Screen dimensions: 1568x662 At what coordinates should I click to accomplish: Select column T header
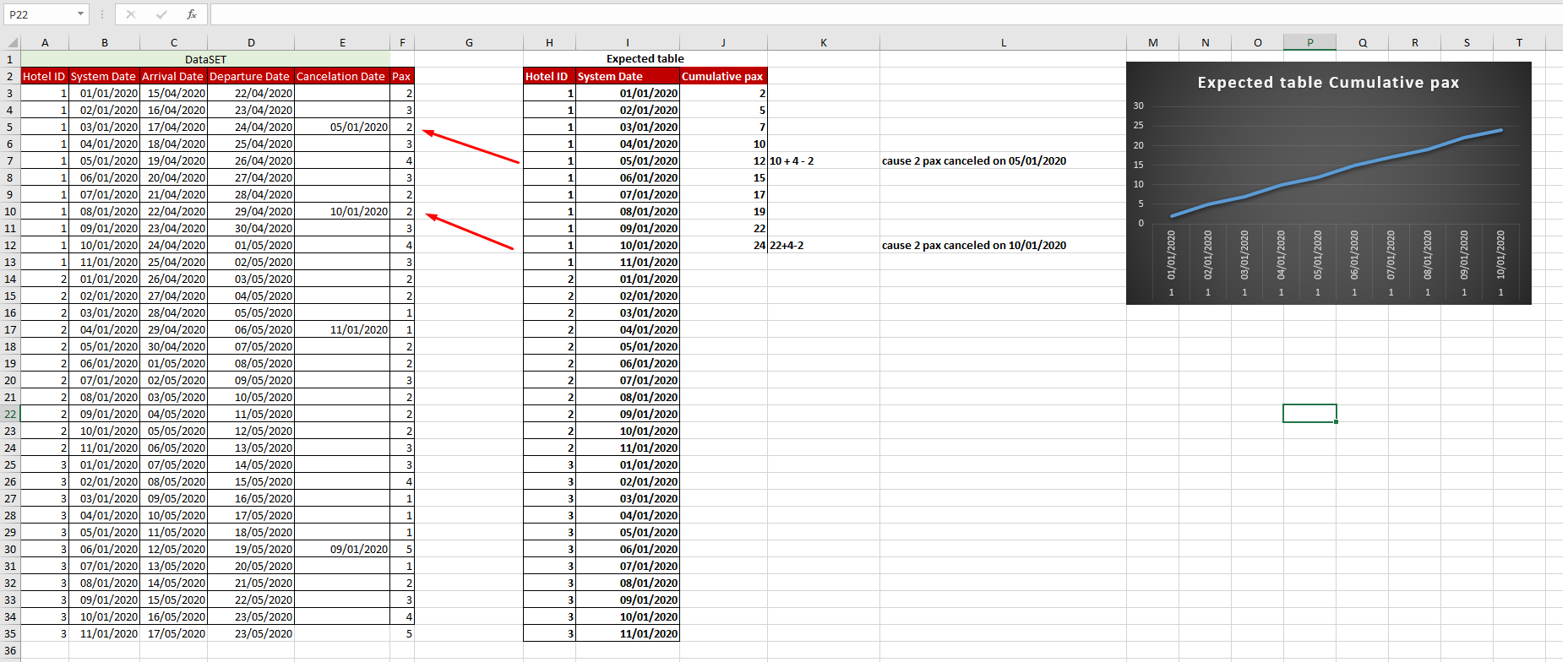(x=1519, y=42)
